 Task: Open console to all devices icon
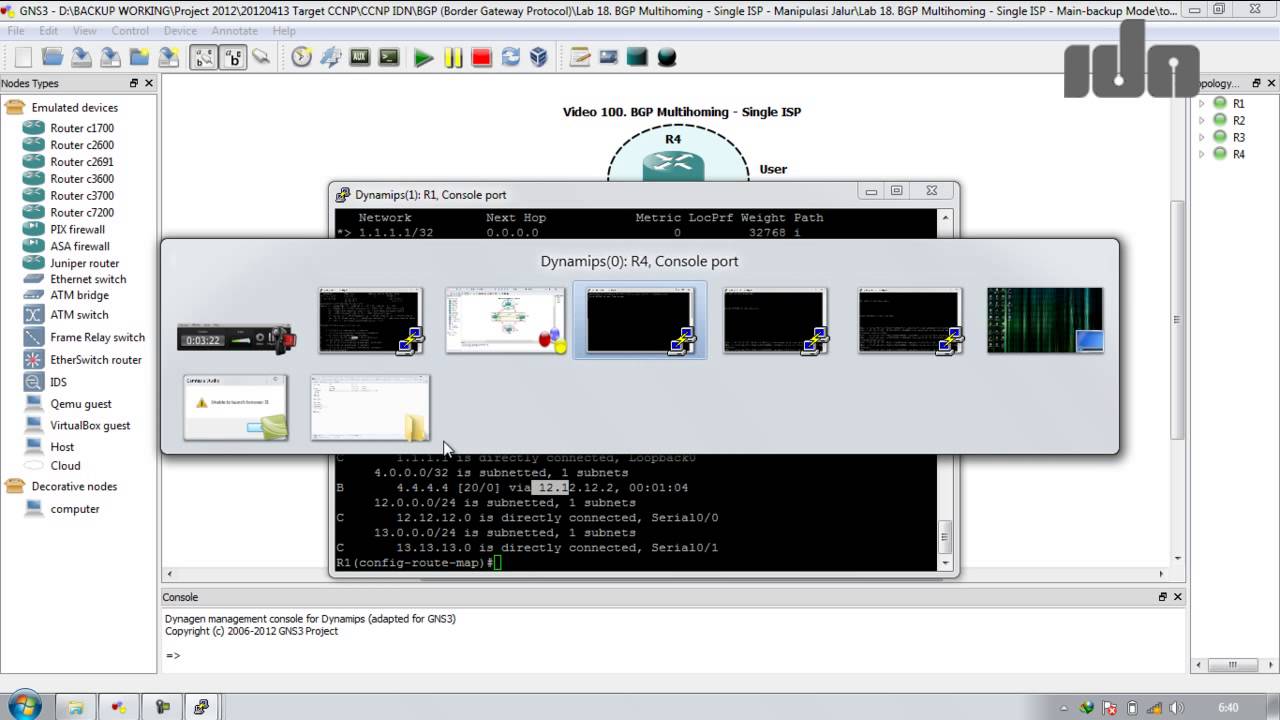[389, 57]
